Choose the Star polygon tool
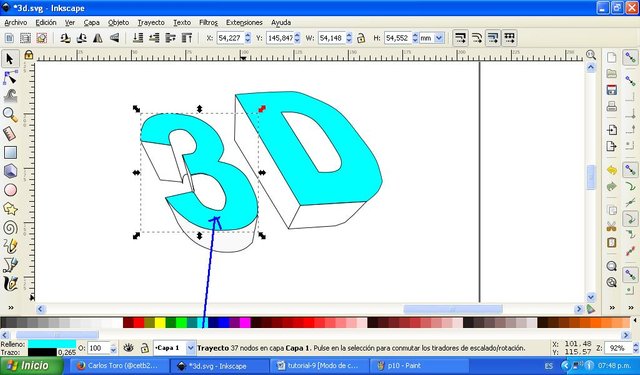Viewport: 640px width, 375px height. click(10, 209)
